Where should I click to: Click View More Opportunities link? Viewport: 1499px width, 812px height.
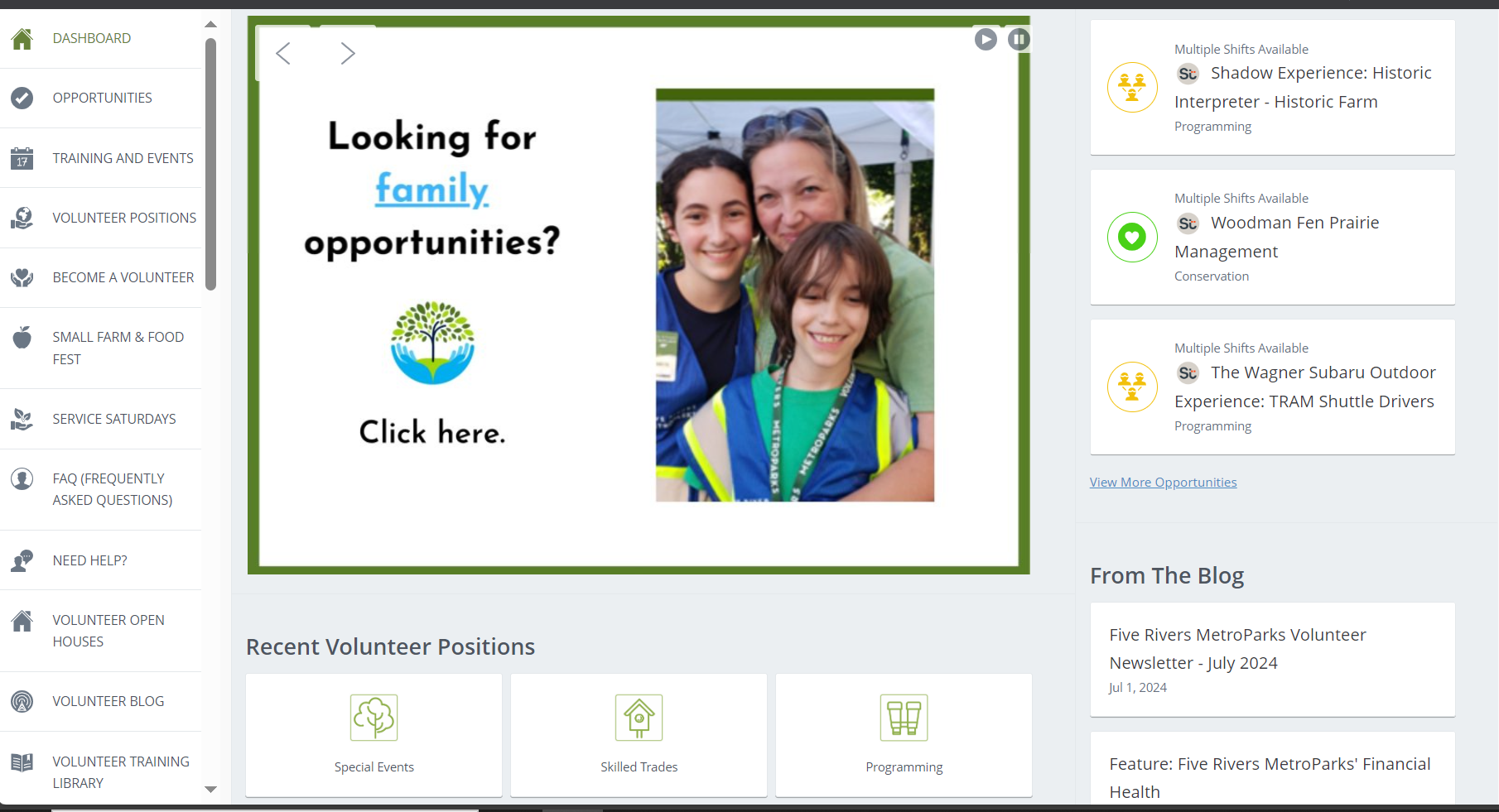[x=1163, y=483]
